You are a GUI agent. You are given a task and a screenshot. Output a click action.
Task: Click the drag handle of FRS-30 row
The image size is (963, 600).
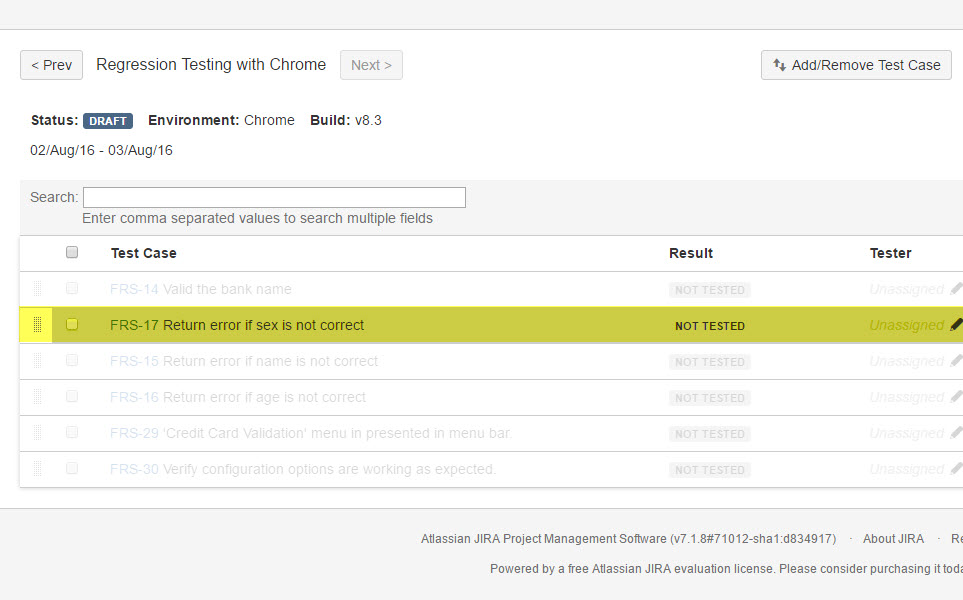37,469
